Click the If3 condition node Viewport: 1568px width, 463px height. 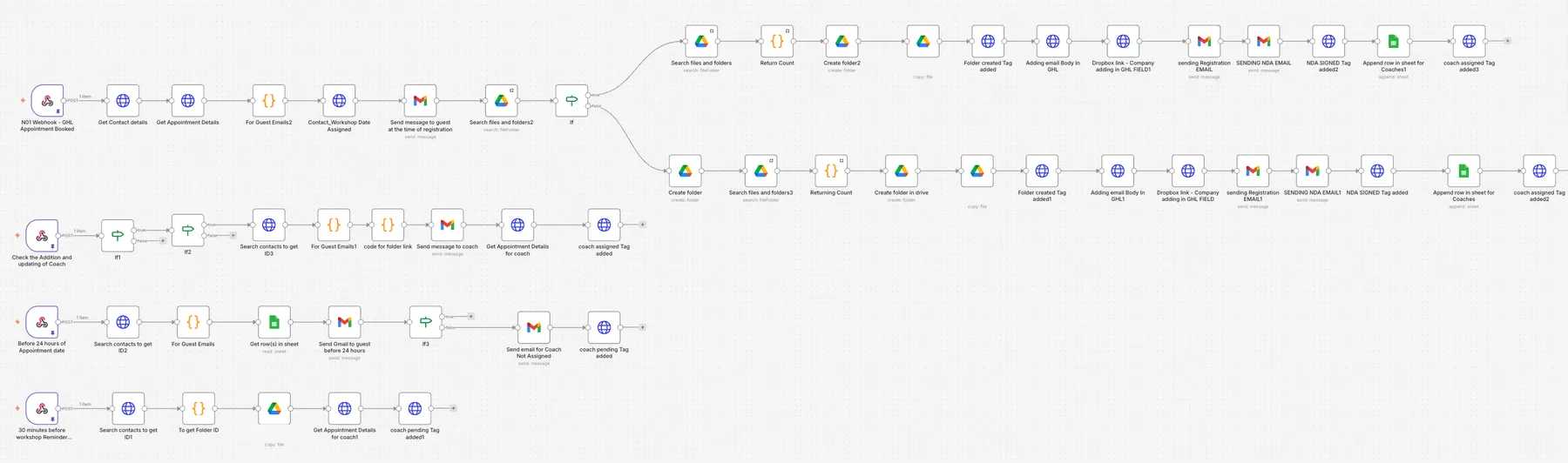tap(425, 323)
